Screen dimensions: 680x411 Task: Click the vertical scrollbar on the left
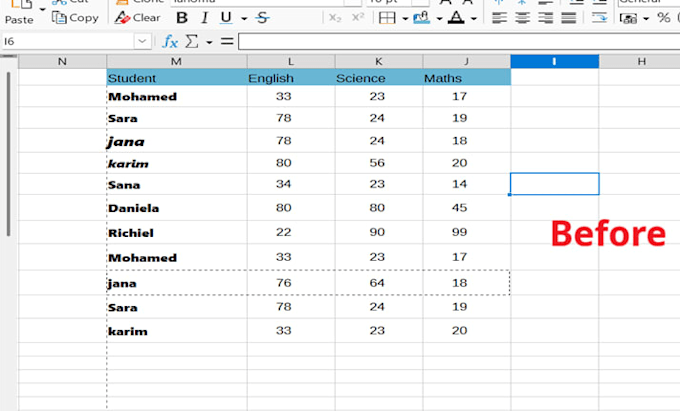8,154
